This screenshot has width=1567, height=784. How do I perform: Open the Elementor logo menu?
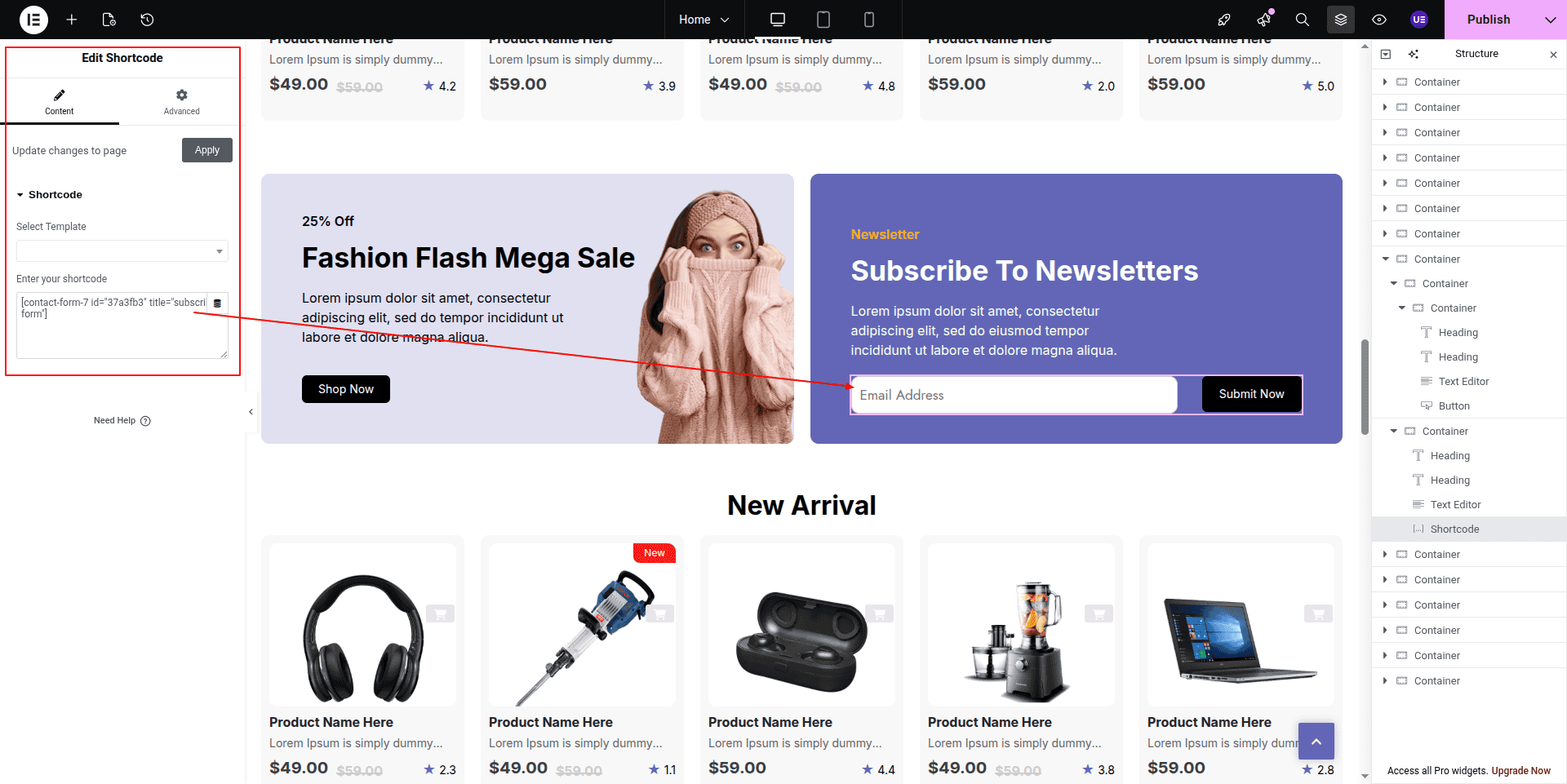[x=33, y=20]
